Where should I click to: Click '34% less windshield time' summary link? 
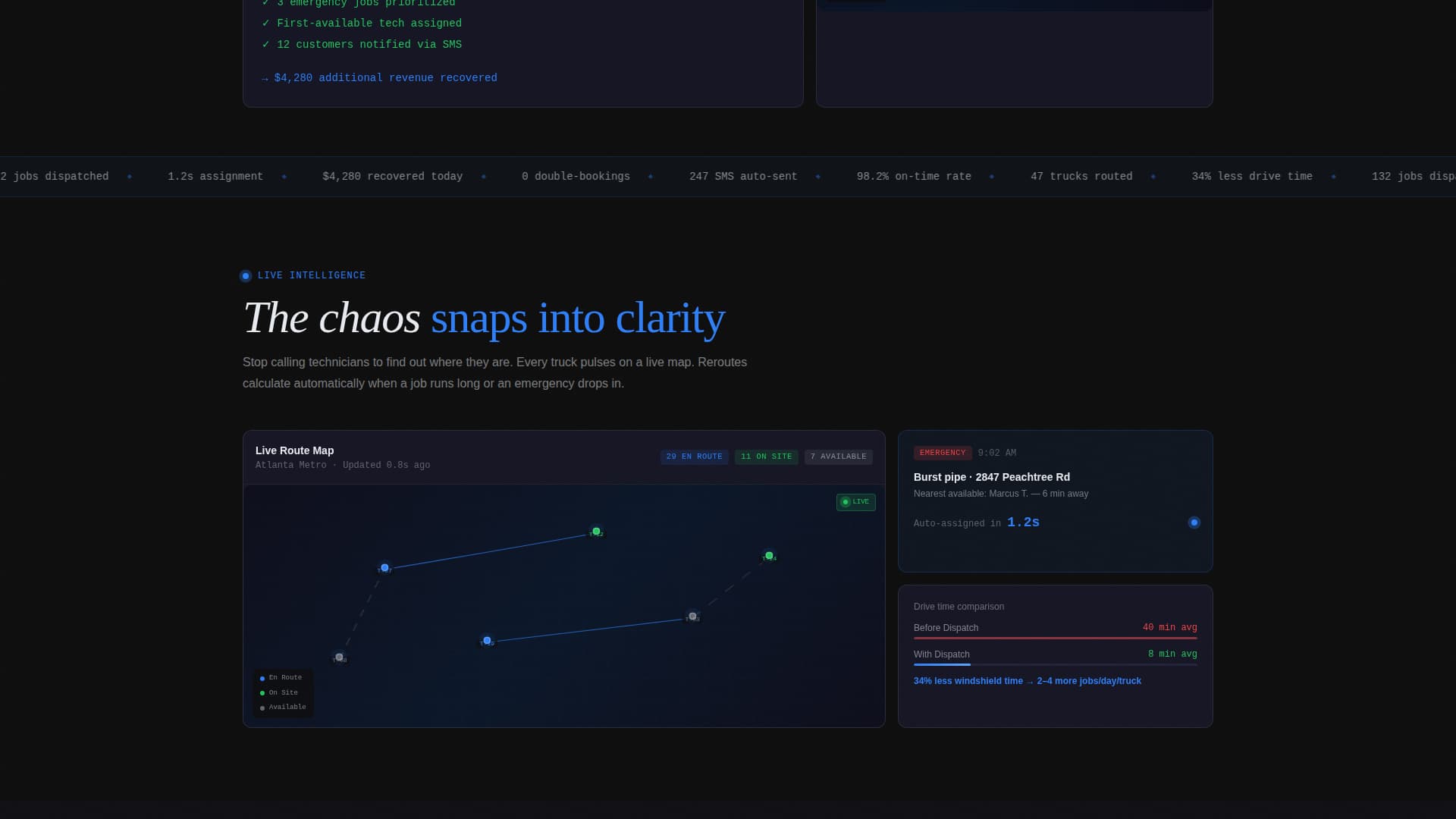[1028, 681]
